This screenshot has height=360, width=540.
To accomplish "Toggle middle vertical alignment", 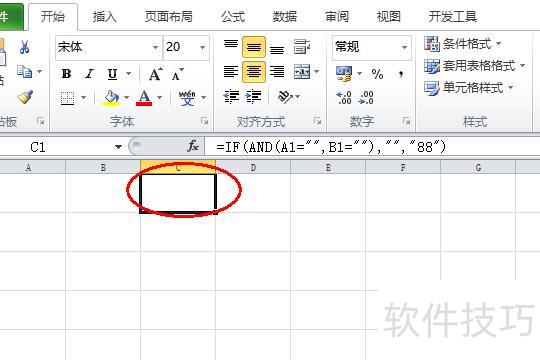I will tap(254, 47).
